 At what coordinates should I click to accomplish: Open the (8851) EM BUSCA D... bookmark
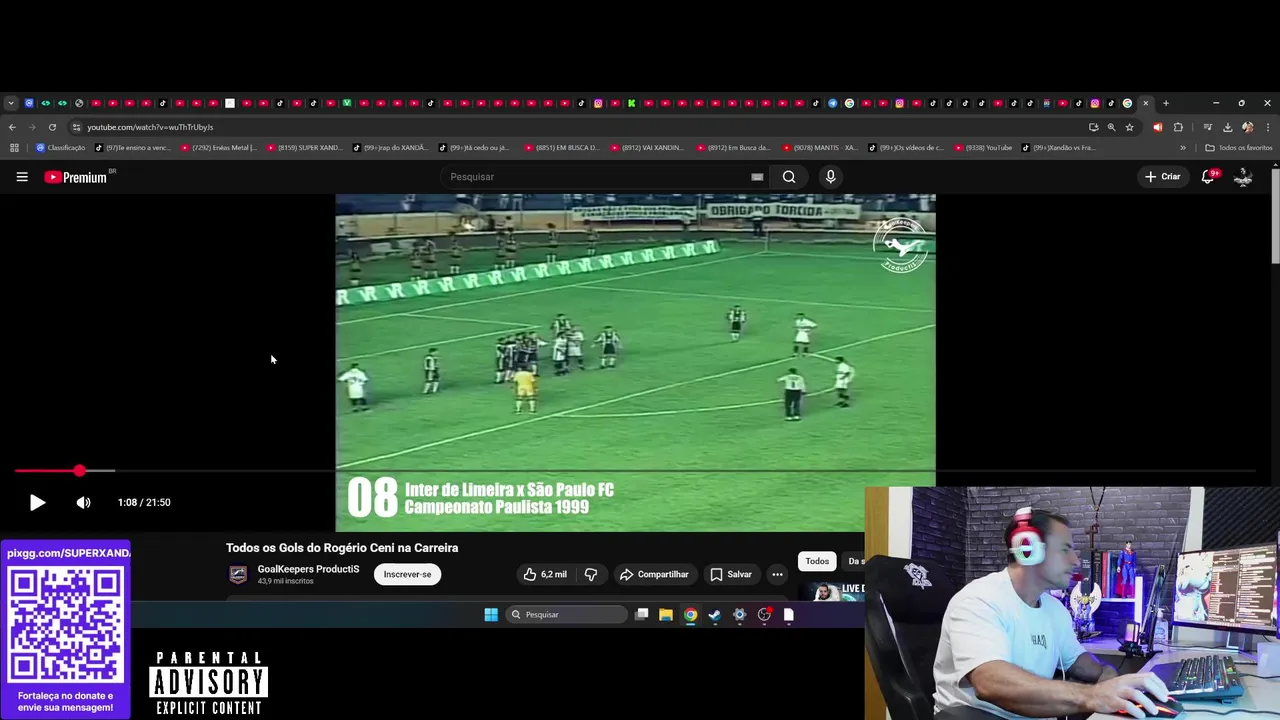coord(561,148)
